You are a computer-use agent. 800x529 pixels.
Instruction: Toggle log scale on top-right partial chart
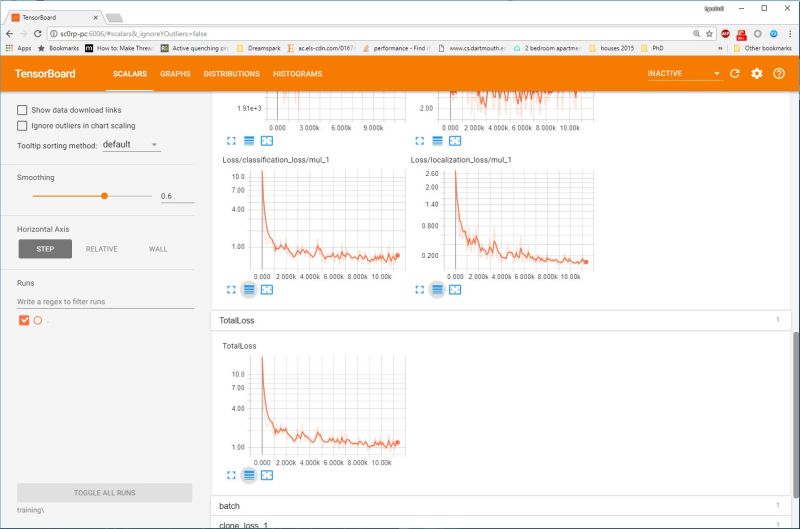pyautogui.click(x=437, y=141)
